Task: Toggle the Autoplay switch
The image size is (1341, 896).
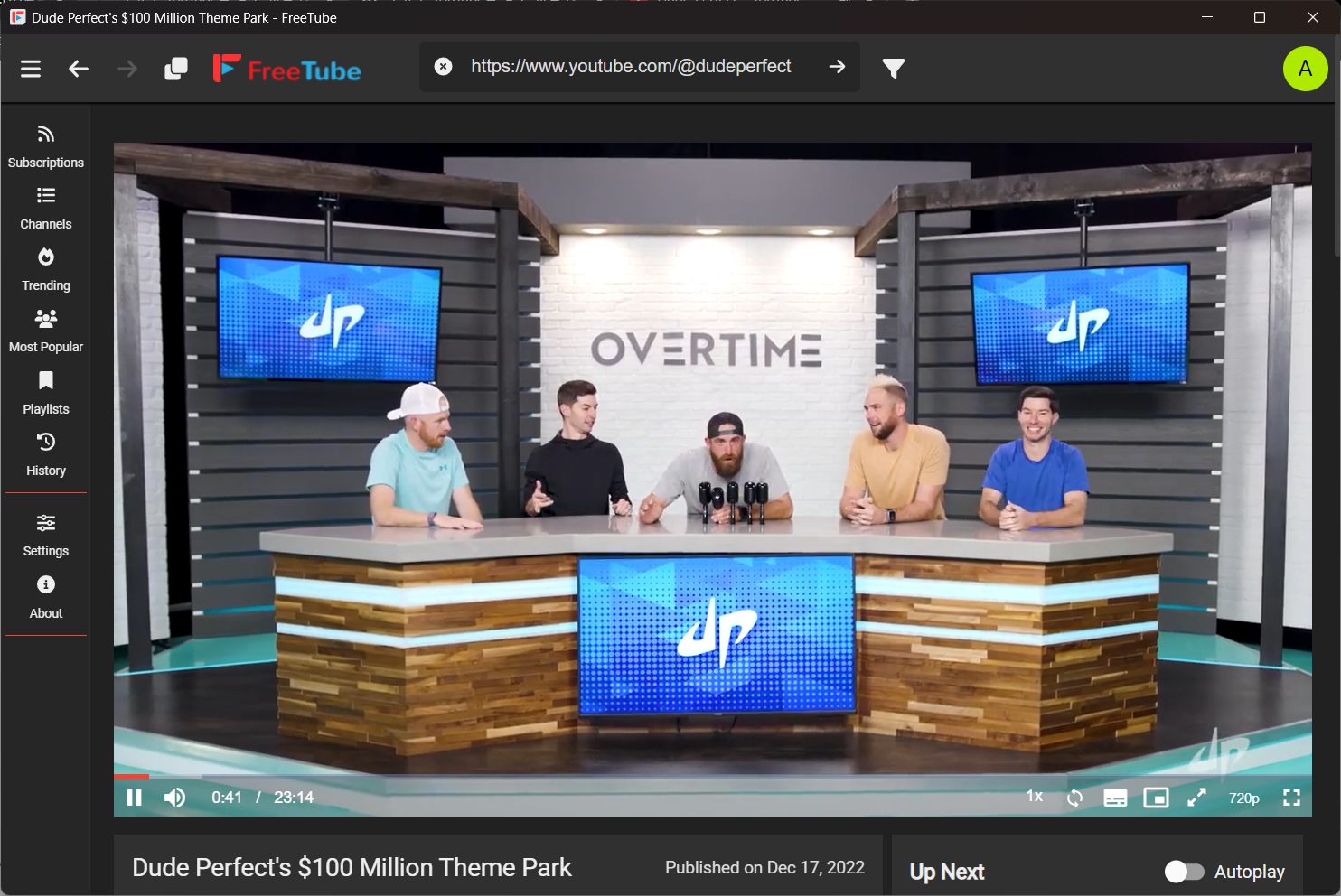Action: 1185,872
